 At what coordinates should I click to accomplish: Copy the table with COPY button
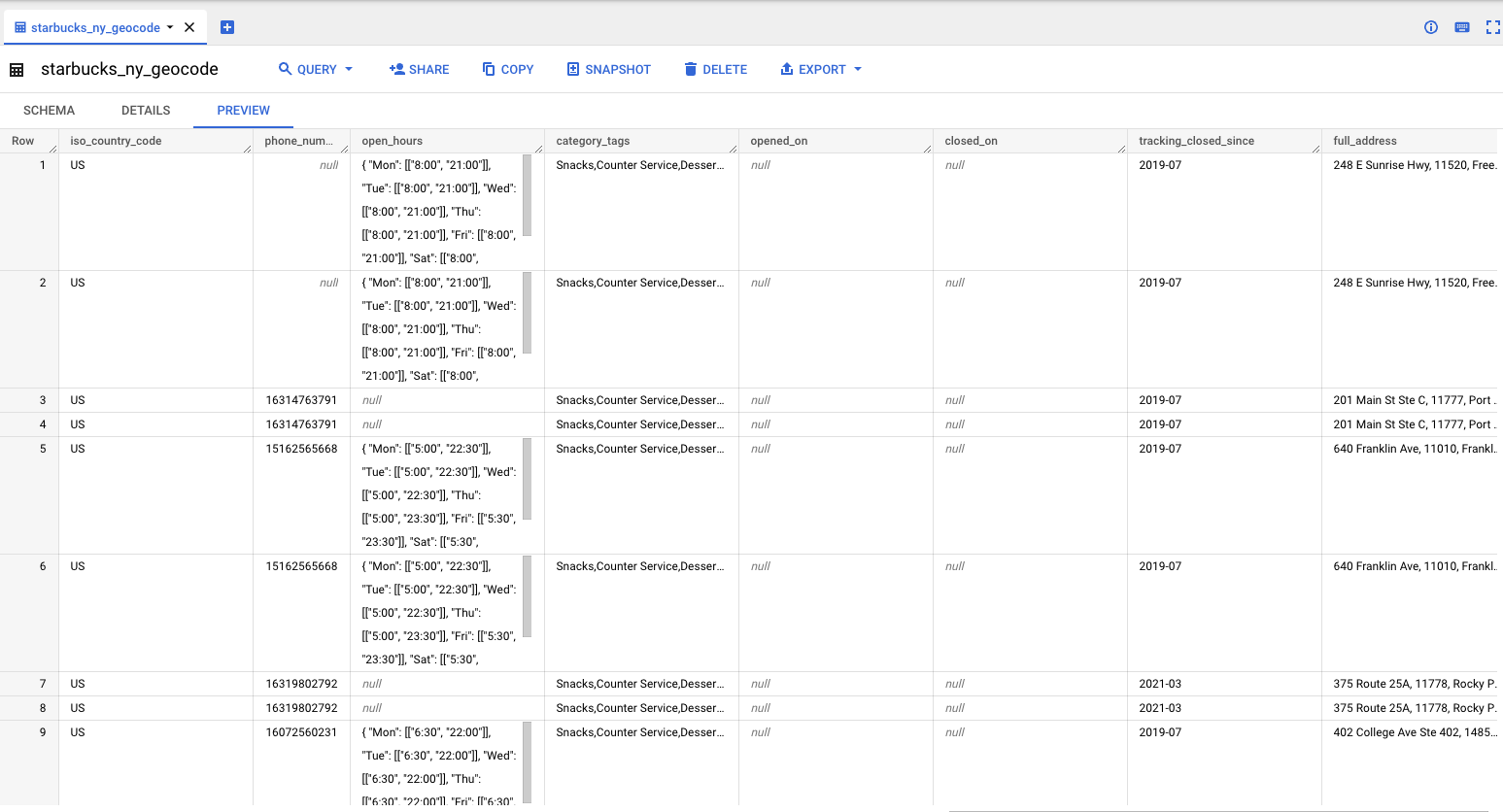[508, 70]
